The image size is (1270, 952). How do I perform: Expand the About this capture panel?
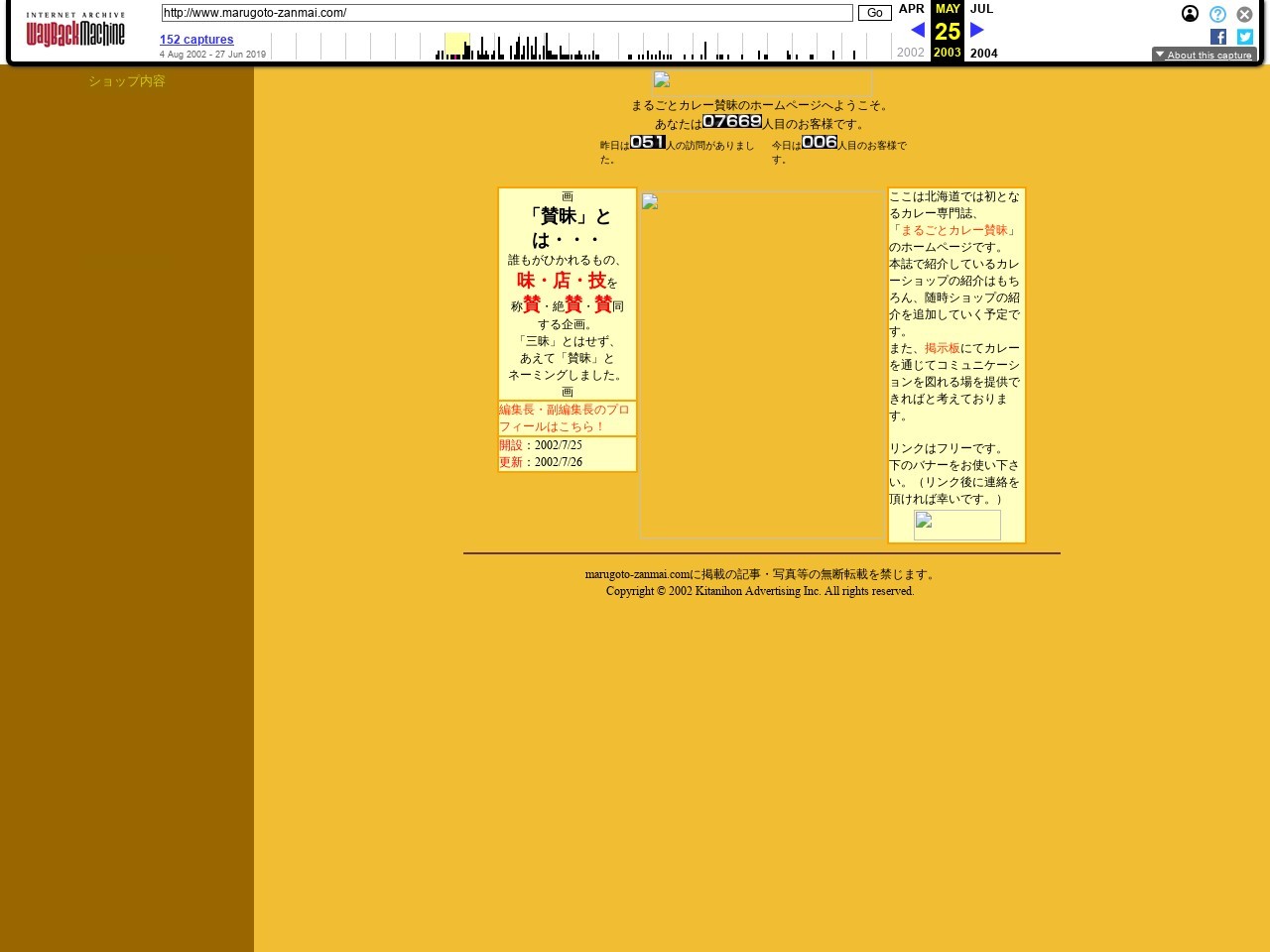[1204, 55]
